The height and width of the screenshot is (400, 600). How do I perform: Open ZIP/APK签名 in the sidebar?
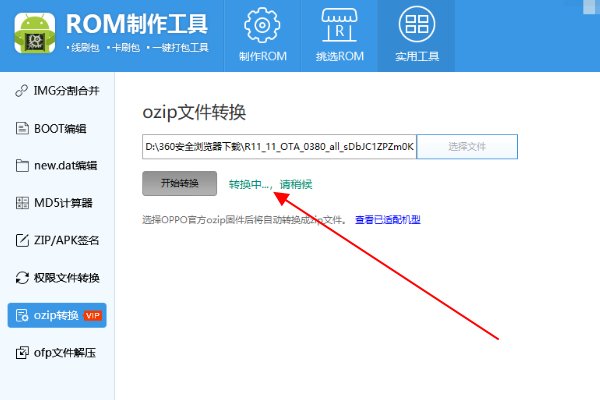click(57, 240)
